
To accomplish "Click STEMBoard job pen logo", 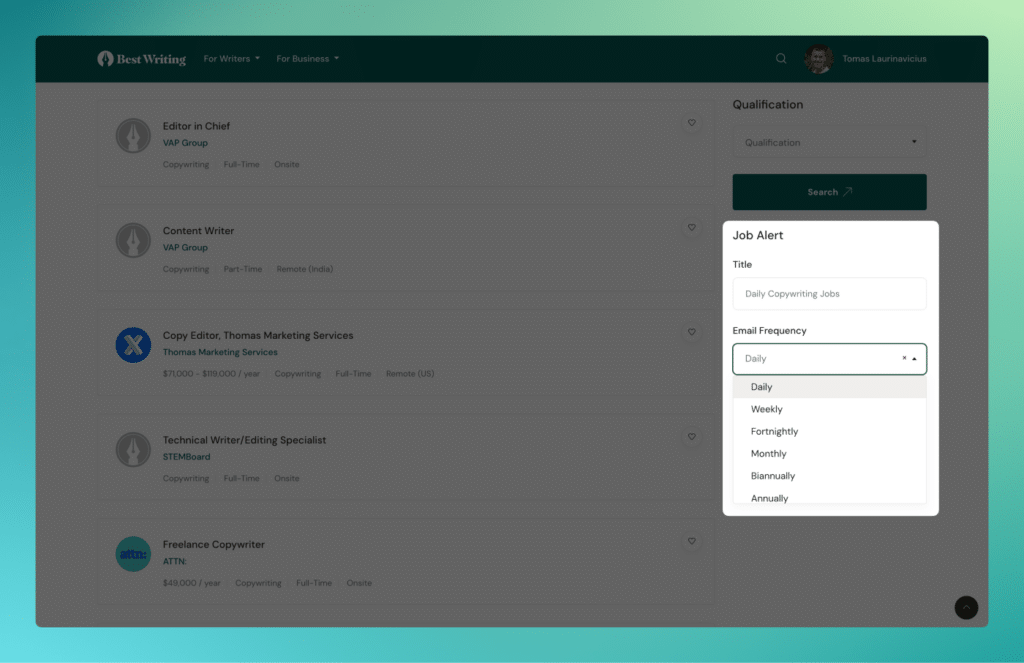I will click(x=133, y=449).
